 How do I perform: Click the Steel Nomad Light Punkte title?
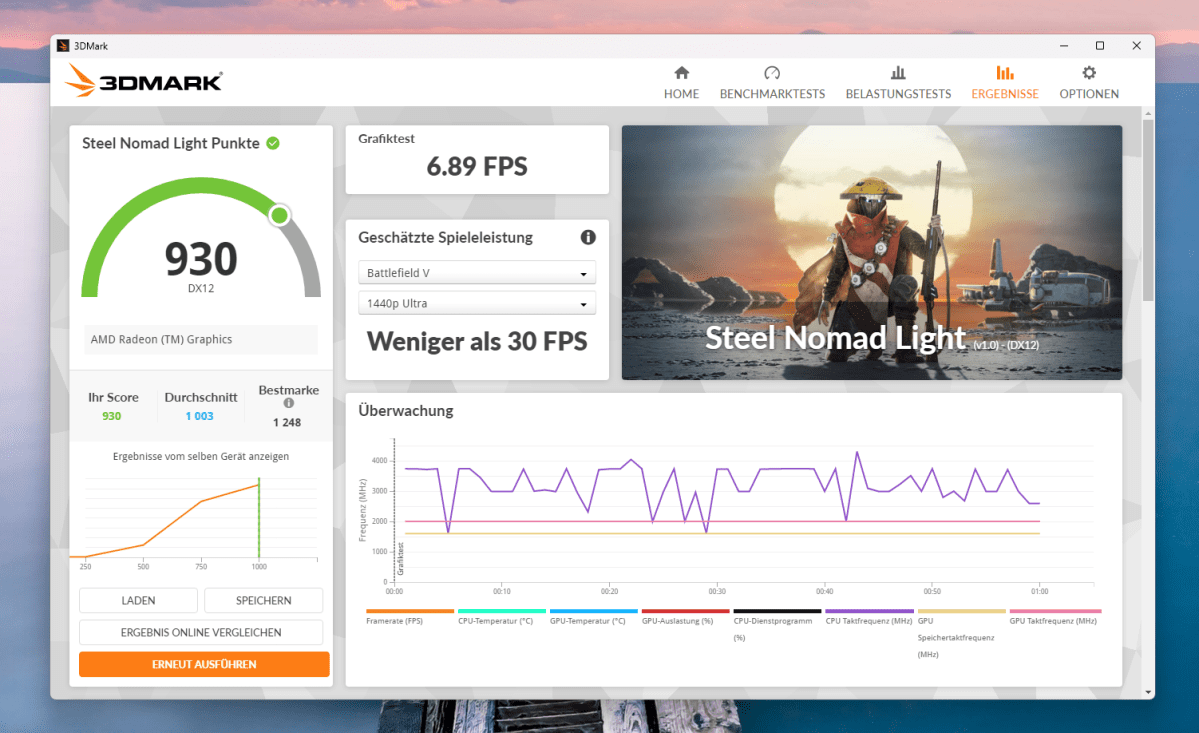click(x=171, y=144)
